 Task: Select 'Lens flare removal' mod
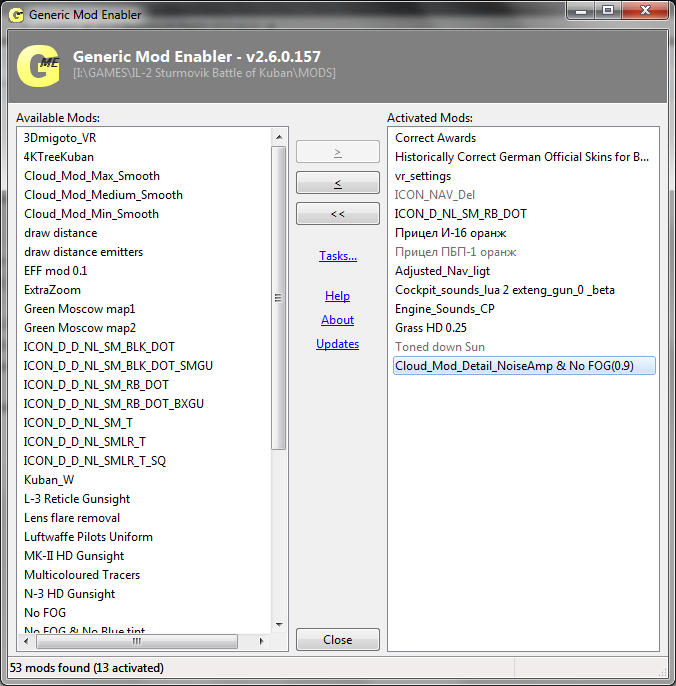pyautogui.click(x=72, y=518)
